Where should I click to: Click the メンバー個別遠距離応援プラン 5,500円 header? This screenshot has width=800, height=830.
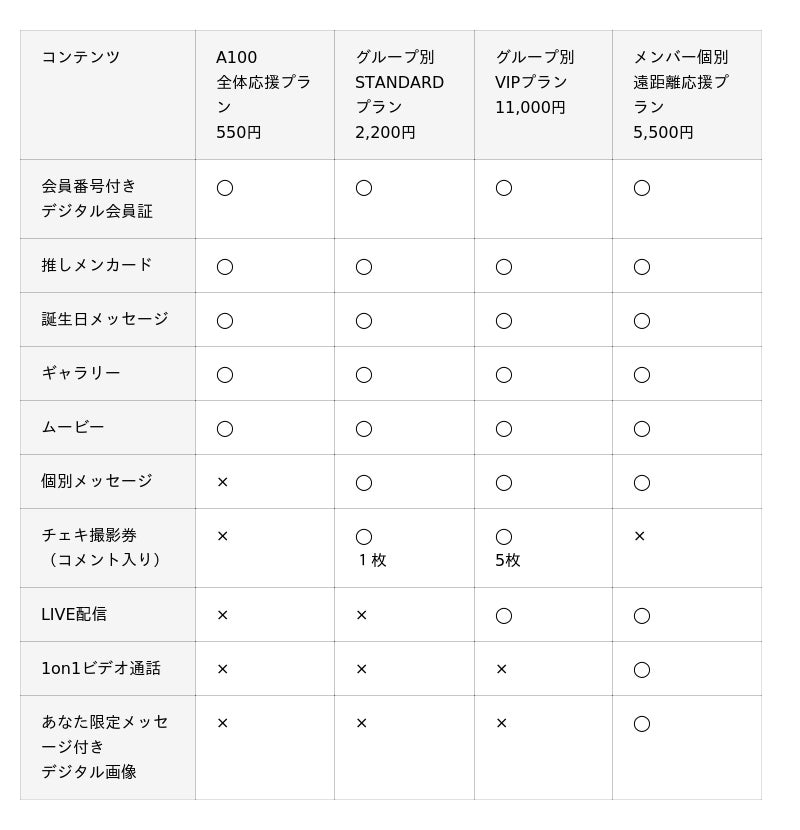tap(681, 95)
